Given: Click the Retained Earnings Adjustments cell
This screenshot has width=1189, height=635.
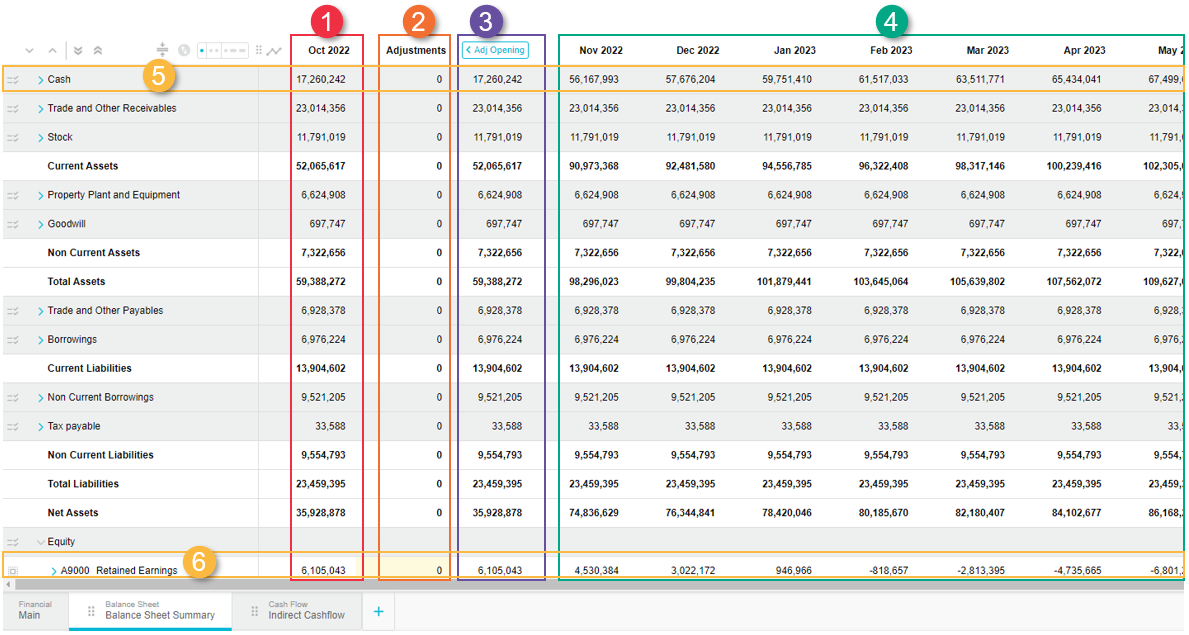Looking at the screenshot, I should (x=414, y=571).
